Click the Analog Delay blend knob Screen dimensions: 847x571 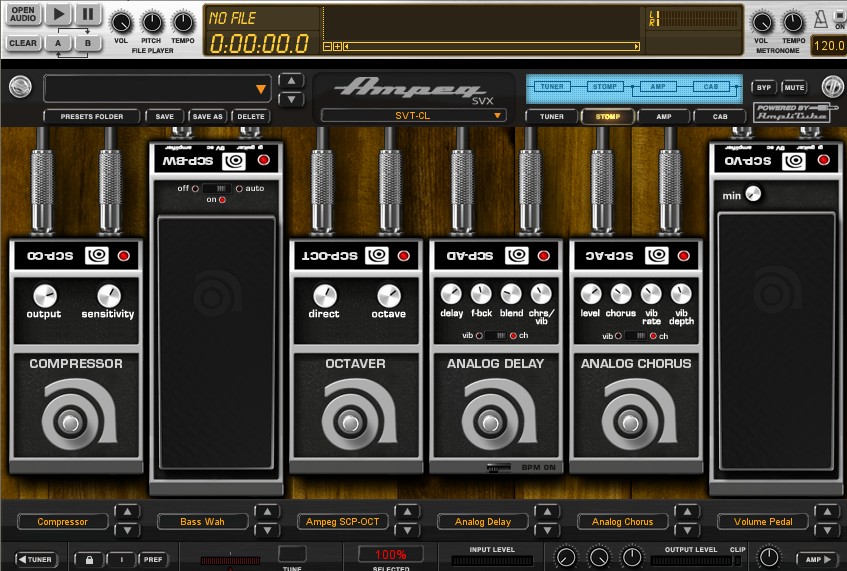[511, 294]
